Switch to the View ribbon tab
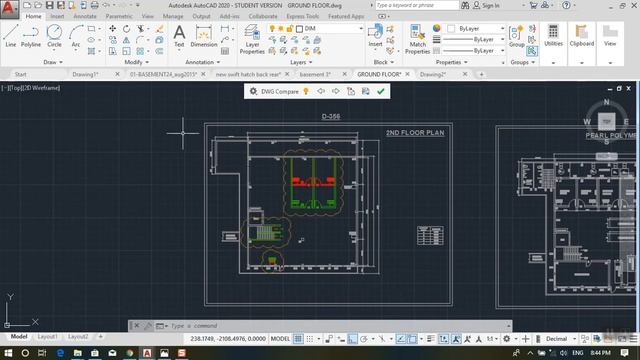Image resolution: width=640 pixels, height=360 pixels. 147,16
